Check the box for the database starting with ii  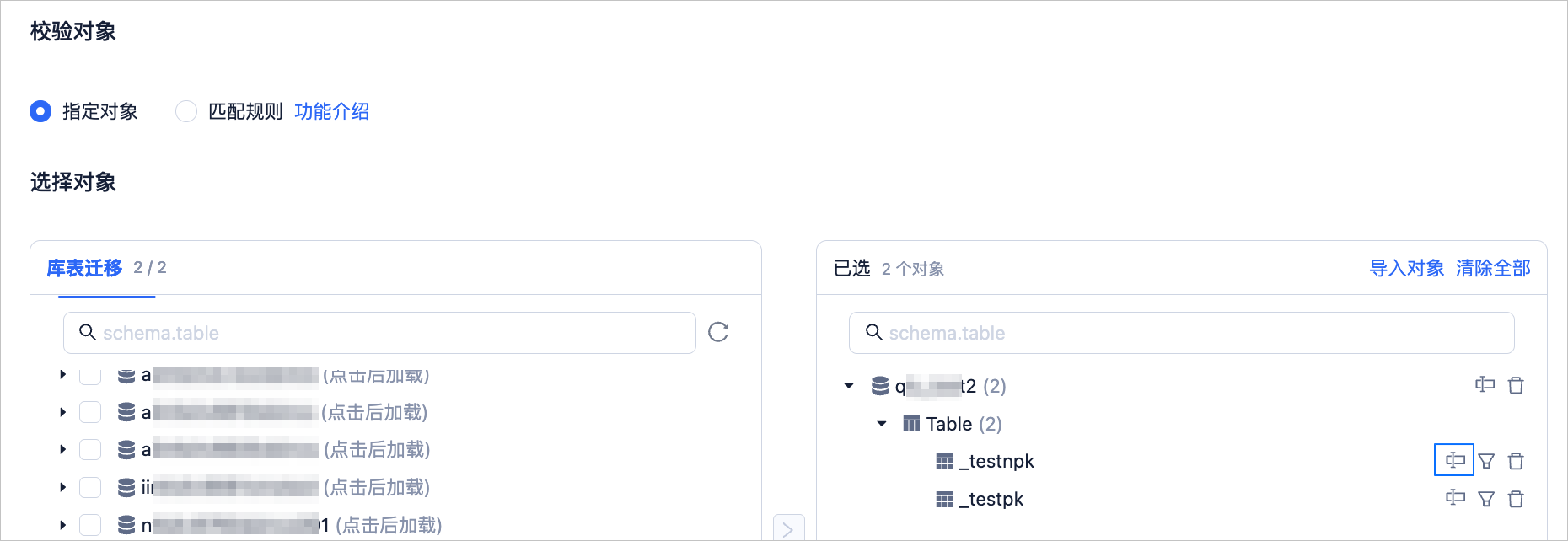click(90, 487)
